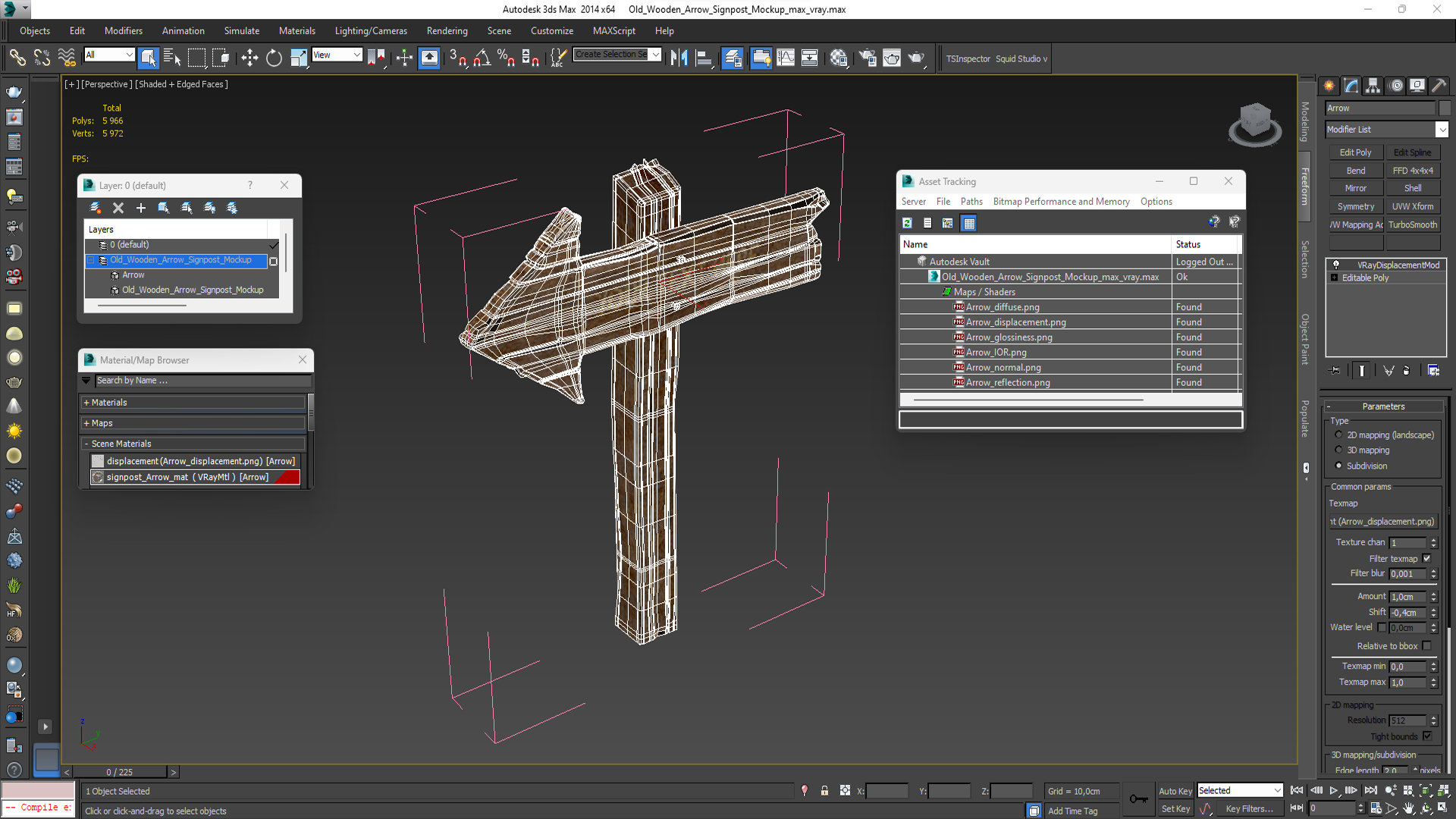This screenshot has width=1456, height=819.
Task: Click the Edit Poly modifier button
Action: coord(1355,152)
